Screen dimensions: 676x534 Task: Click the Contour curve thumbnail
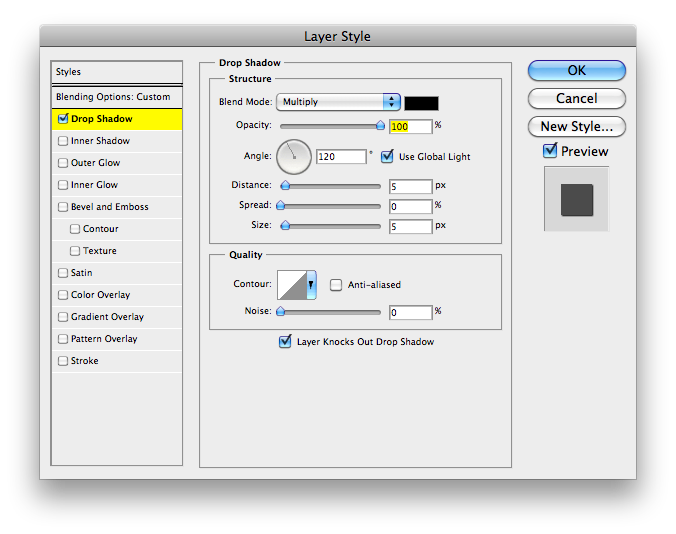291,285
